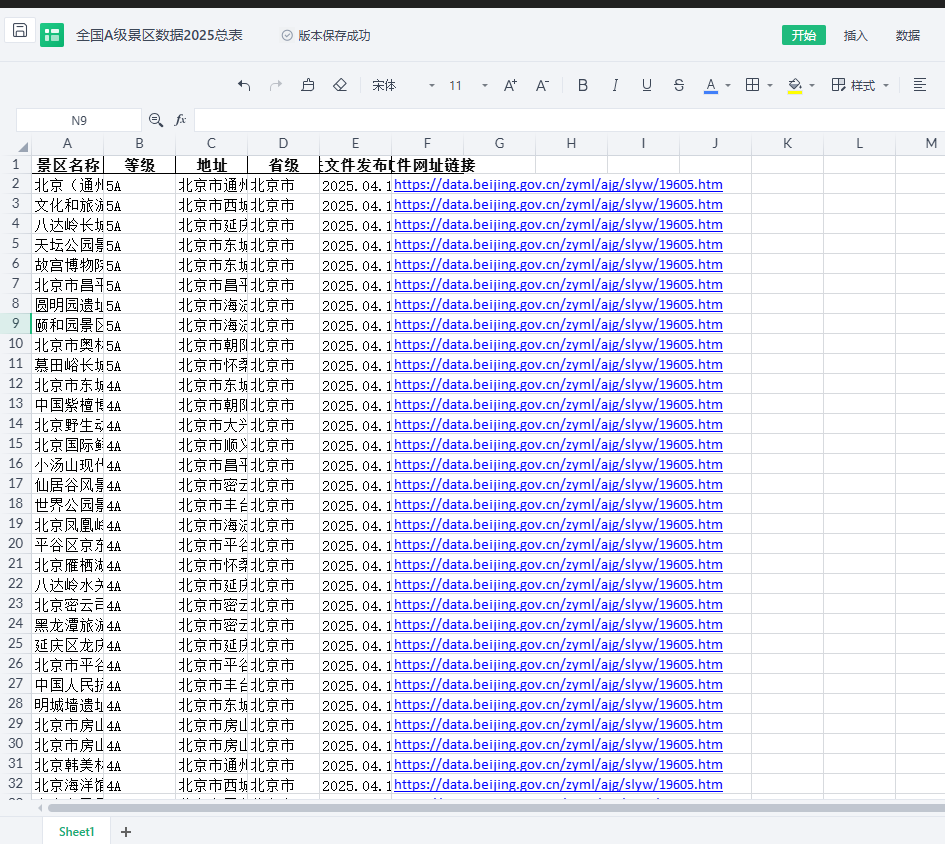Open the hyperlink in row 2
This screenshot has height=844, width=945.
[x=558, y=185]
